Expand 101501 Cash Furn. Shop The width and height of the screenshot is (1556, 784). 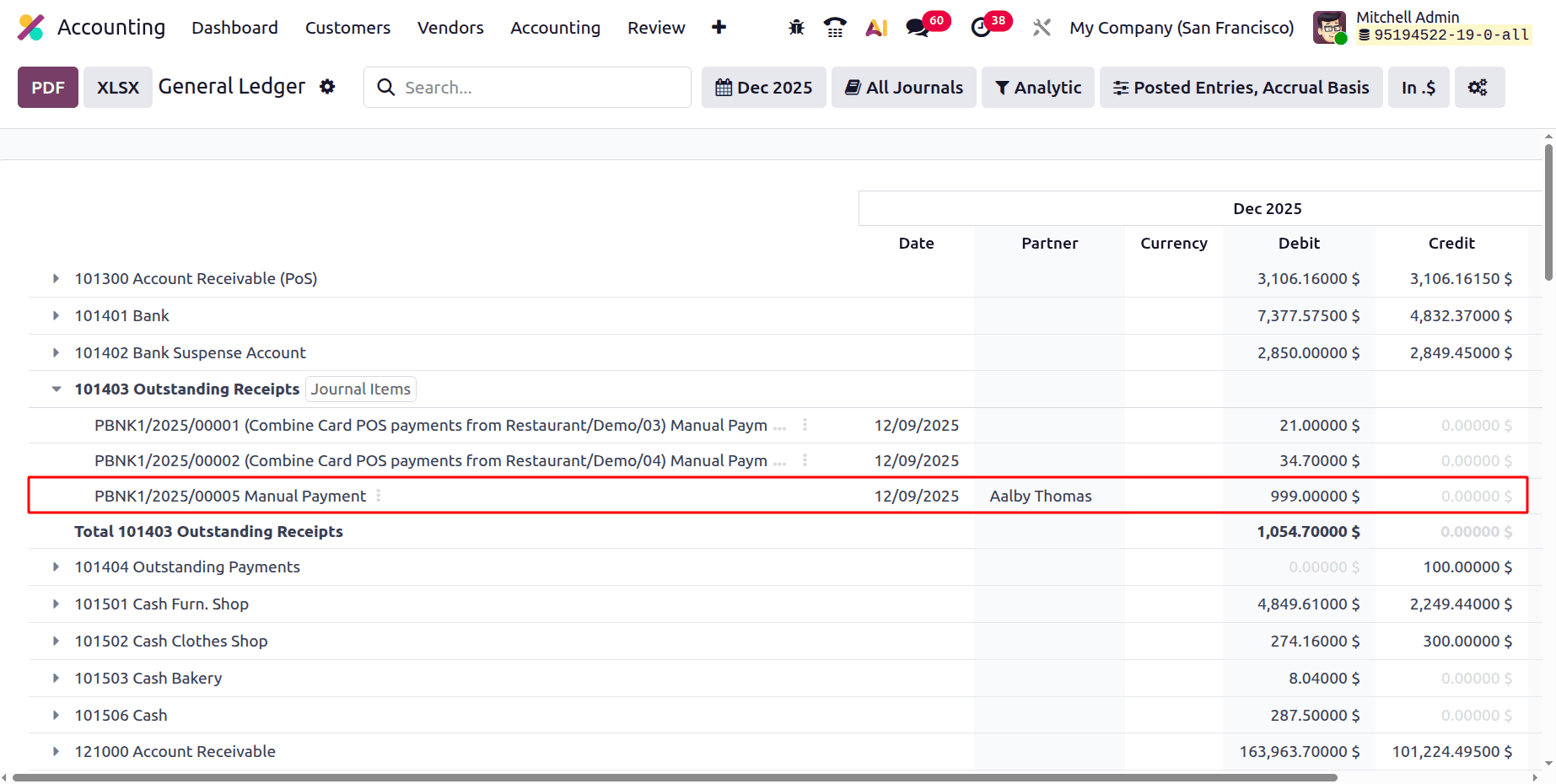[56, 604]
